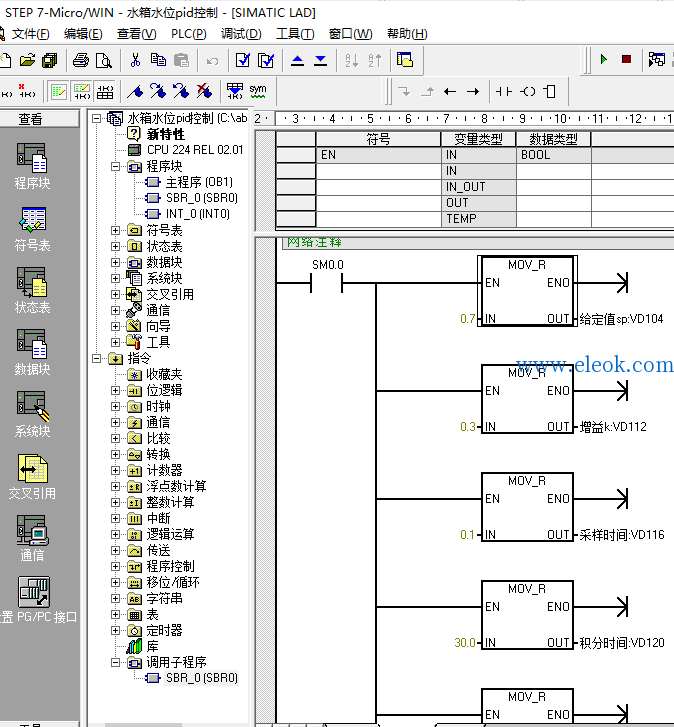This screenshot has width=674, height=727.
Task: Open the 帮助(H) menu
Action: point(407,34)
